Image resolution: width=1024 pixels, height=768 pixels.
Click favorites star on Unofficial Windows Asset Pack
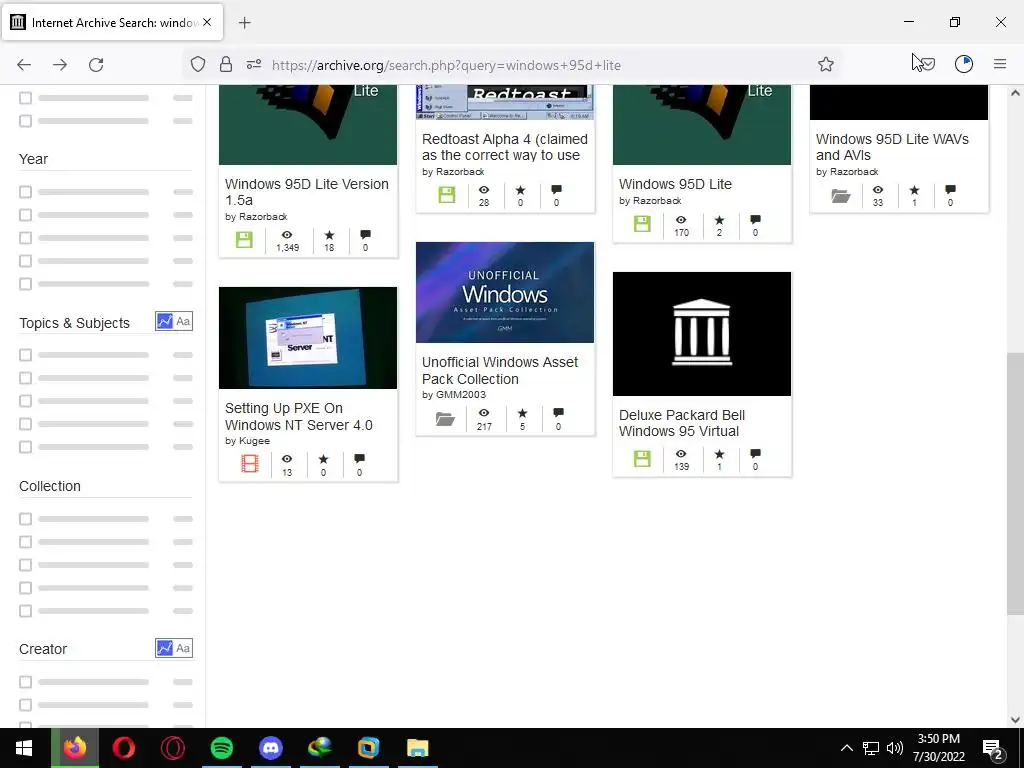(522, 413)
